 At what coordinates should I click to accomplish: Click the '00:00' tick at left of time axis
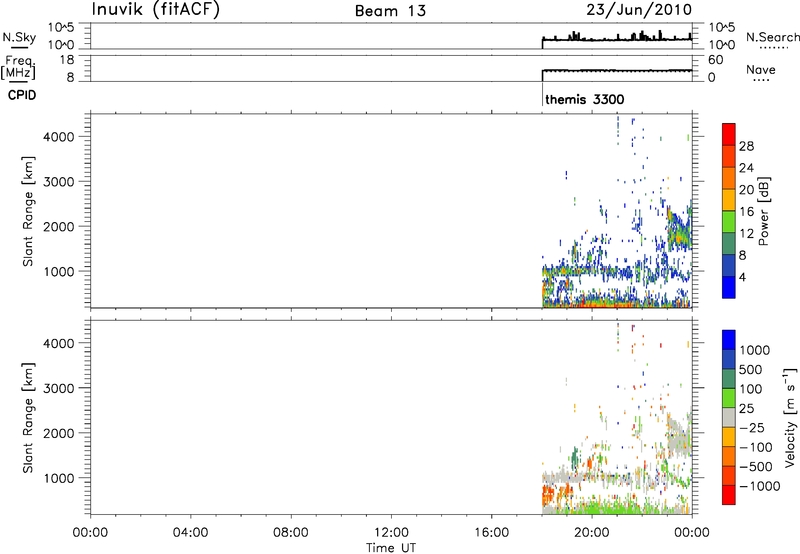click(x=91, y=533)
